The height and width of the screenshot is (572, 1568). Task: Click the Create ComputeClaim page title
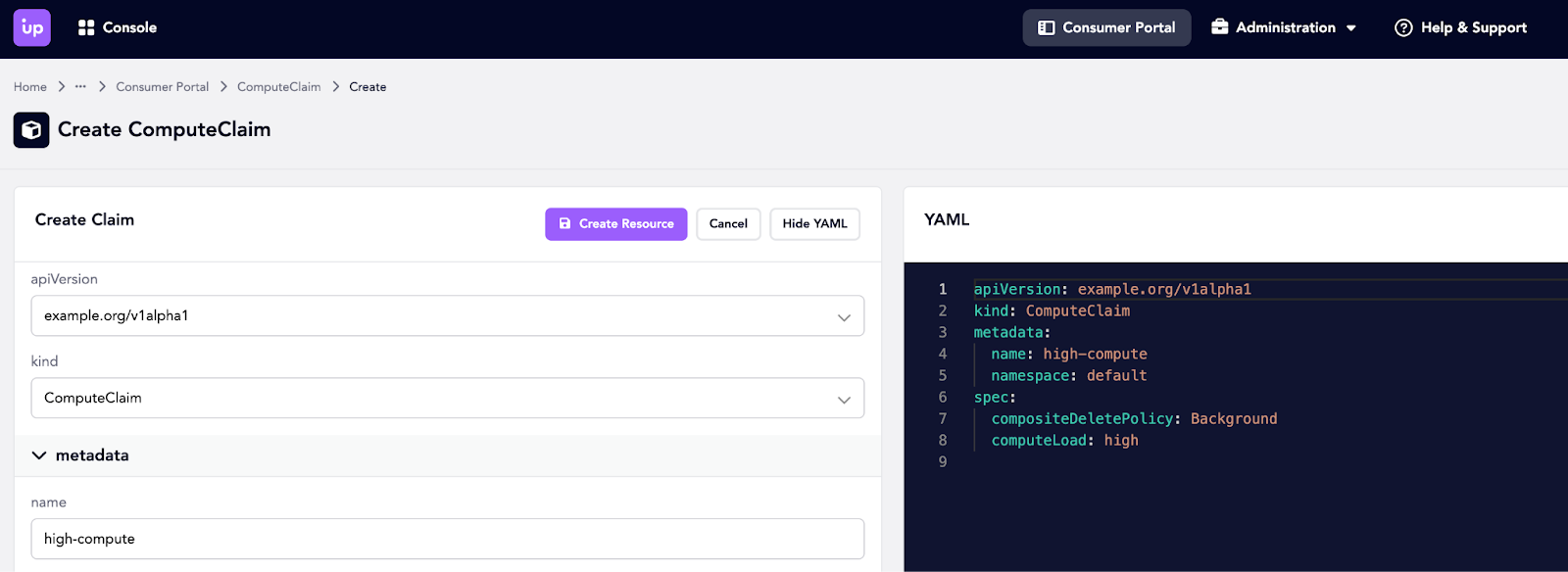165,129
